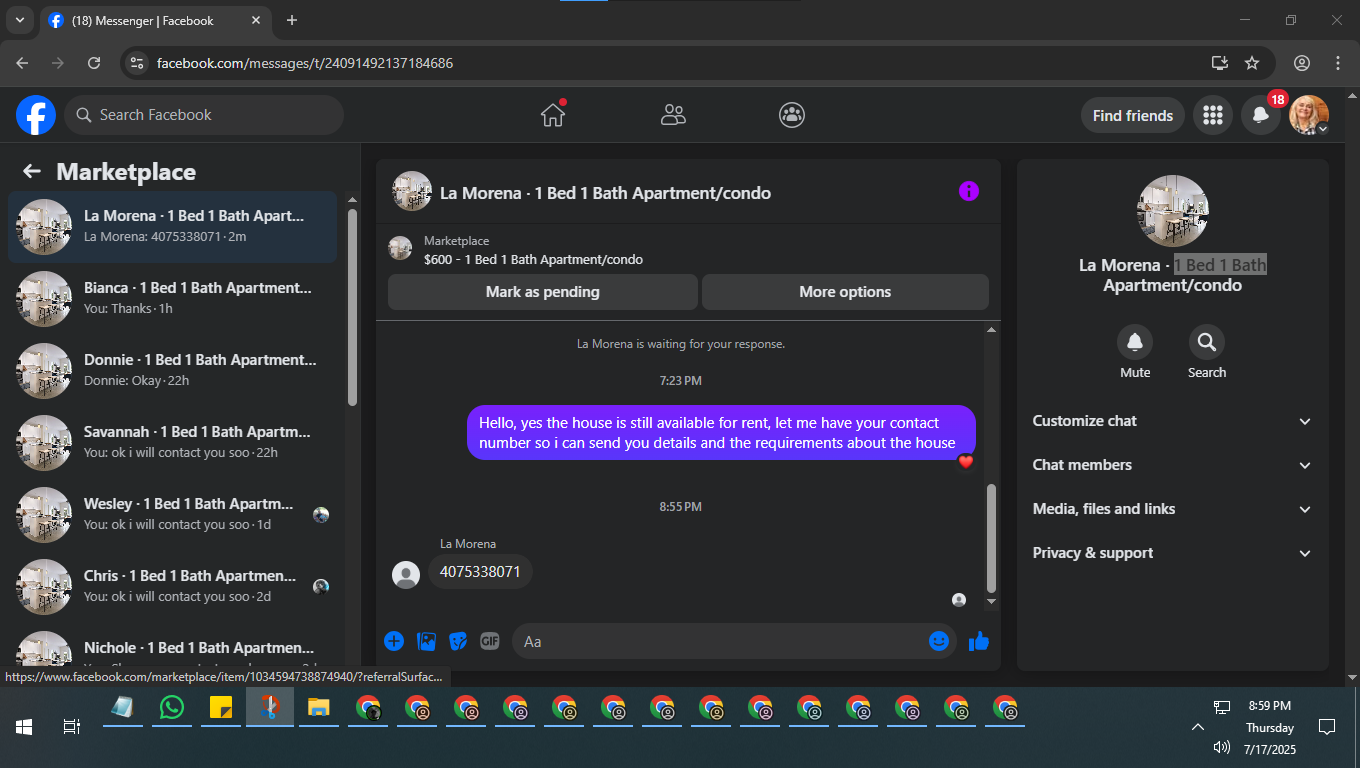
Task: Open a new Chrome tab
Action: pos(292,20)
